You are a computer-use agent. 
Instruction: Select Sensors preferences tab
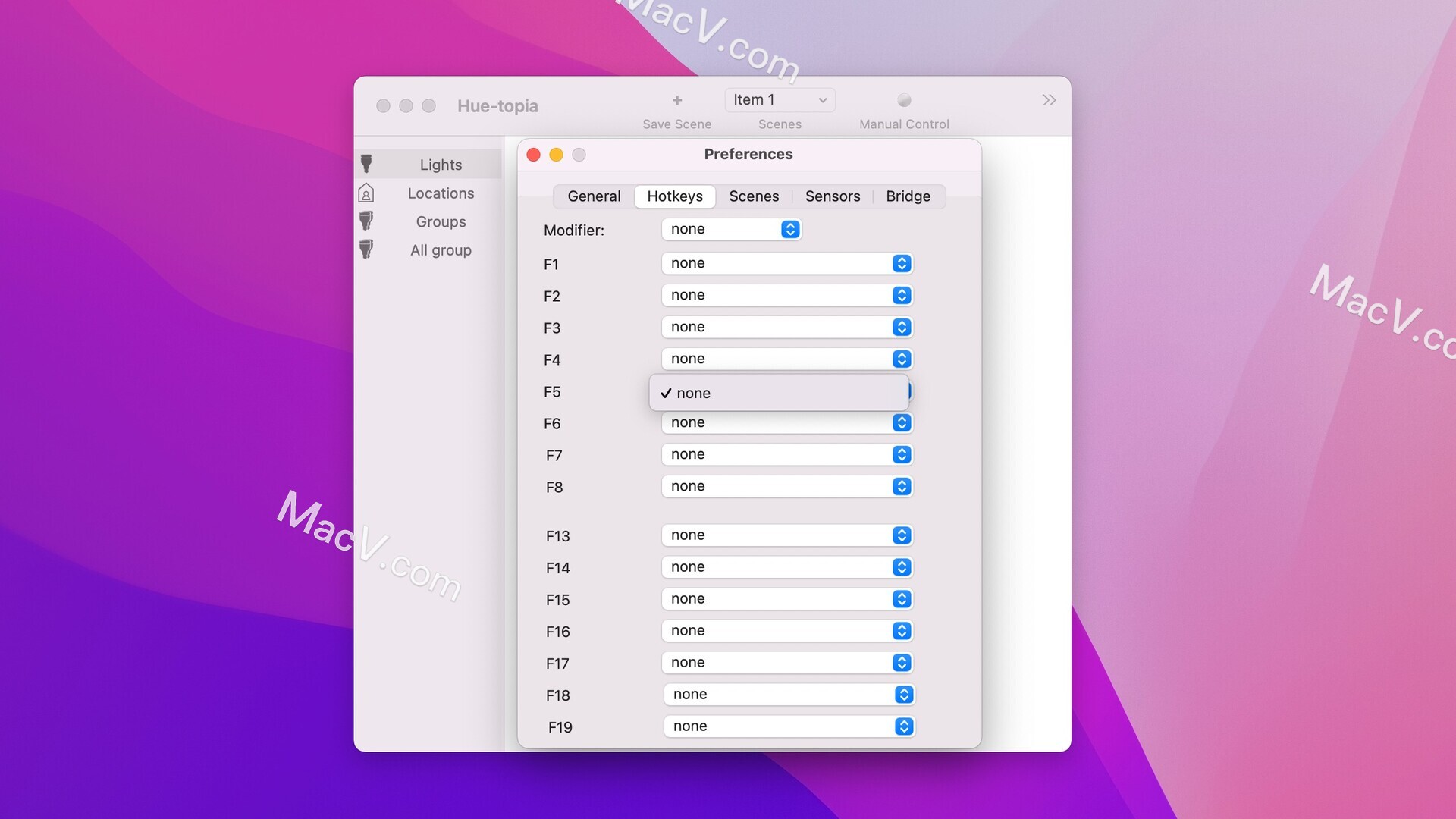click(833, 196)
